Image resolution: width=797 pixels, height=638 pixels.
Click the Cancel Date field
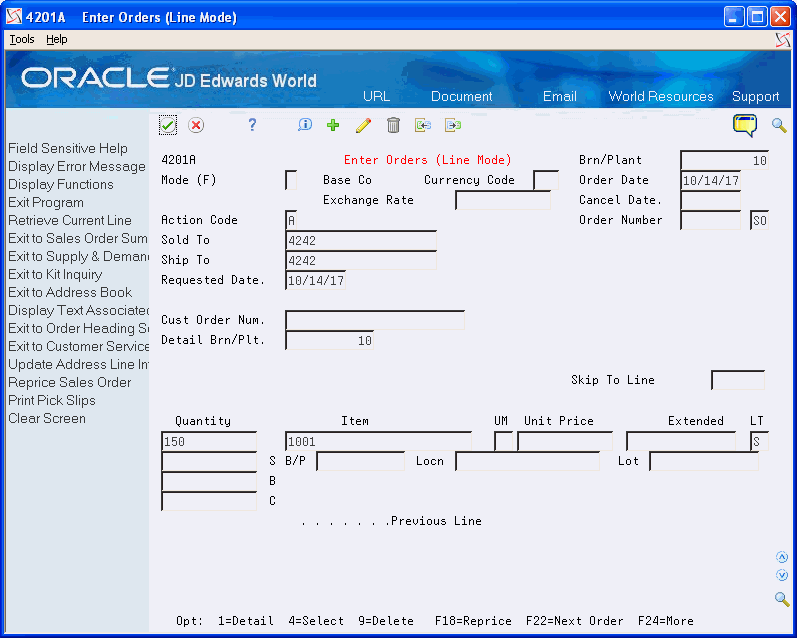[710, 200]
